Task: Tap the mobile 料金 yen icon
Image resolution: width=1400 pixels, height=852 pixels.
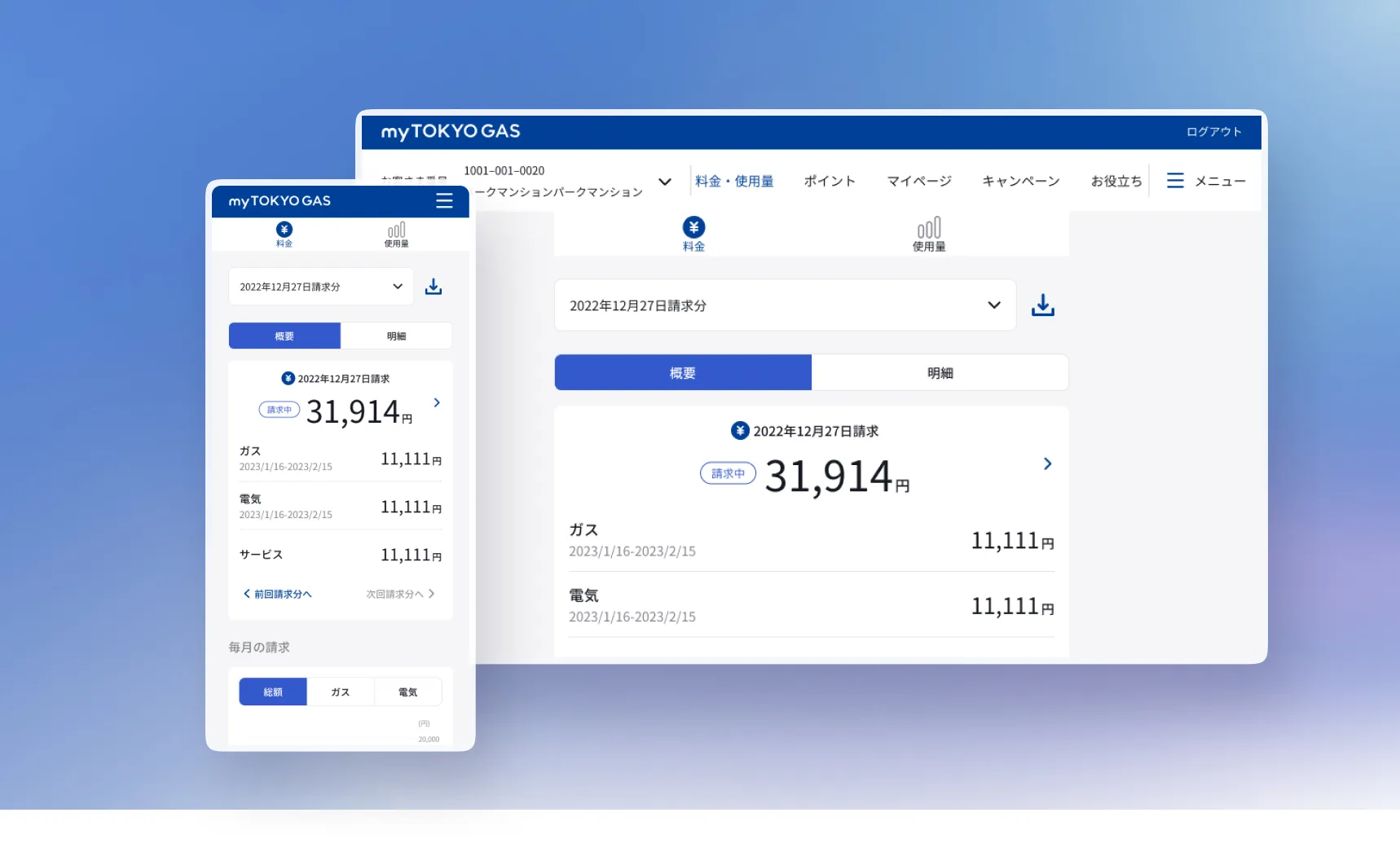Action: click(x=284, y=231)
